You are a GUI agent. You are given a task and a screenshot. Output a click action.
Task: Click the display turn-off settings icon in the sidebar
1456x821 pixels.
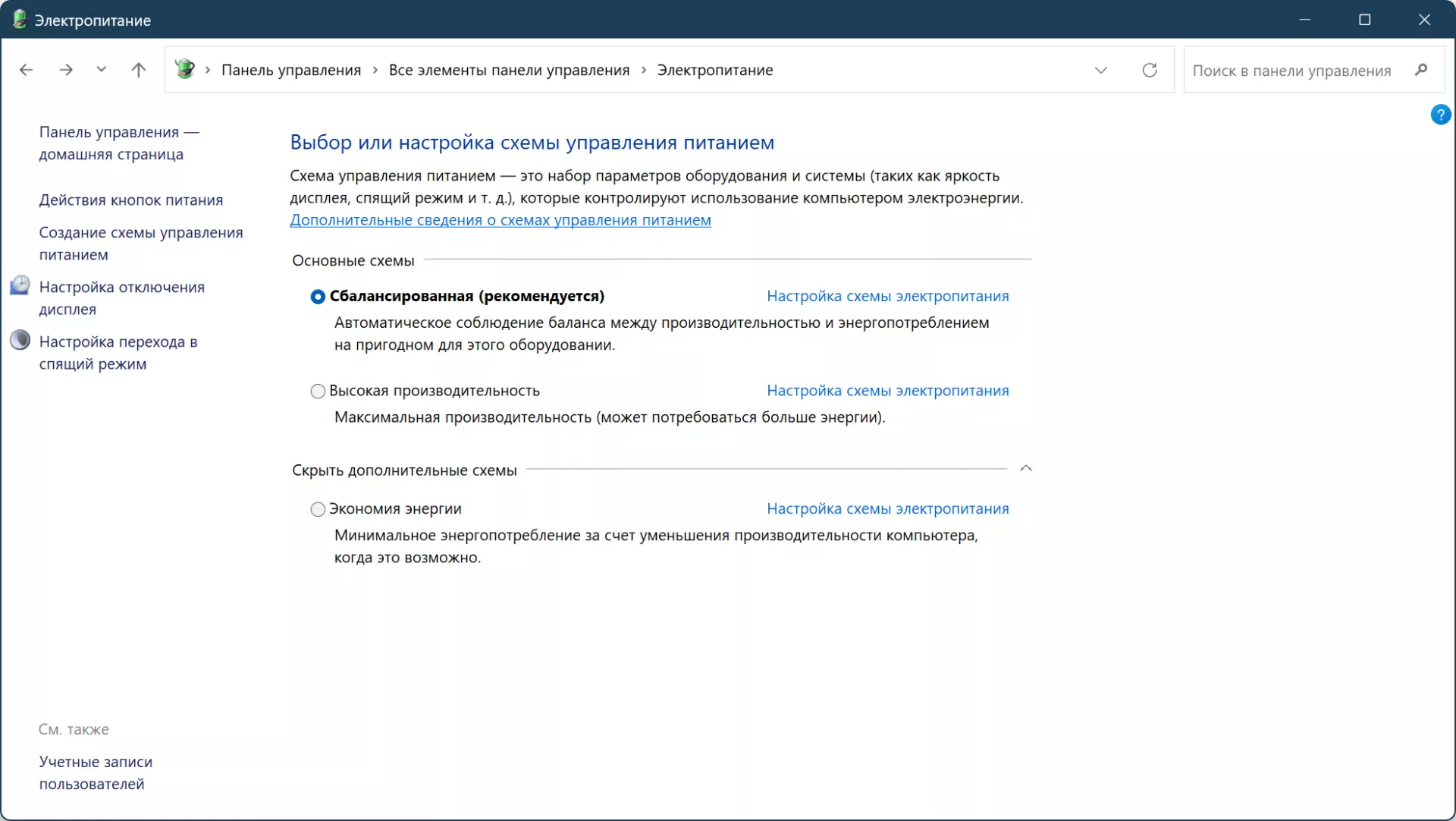click(20, 286)
